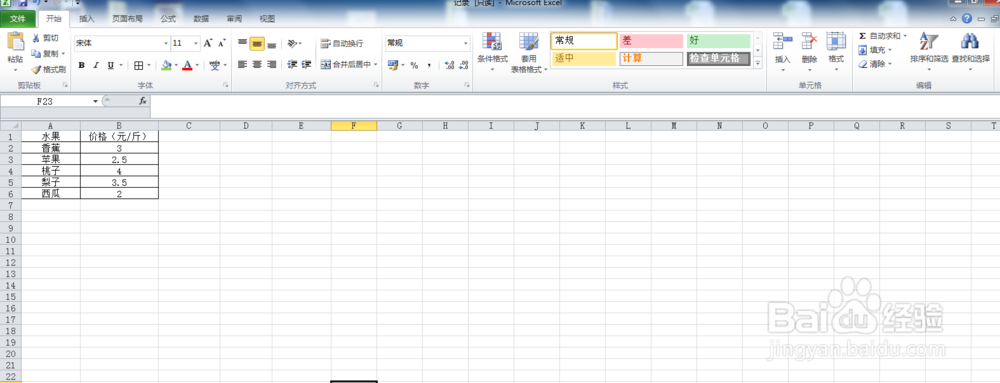Click the text orientation icon

292,43
